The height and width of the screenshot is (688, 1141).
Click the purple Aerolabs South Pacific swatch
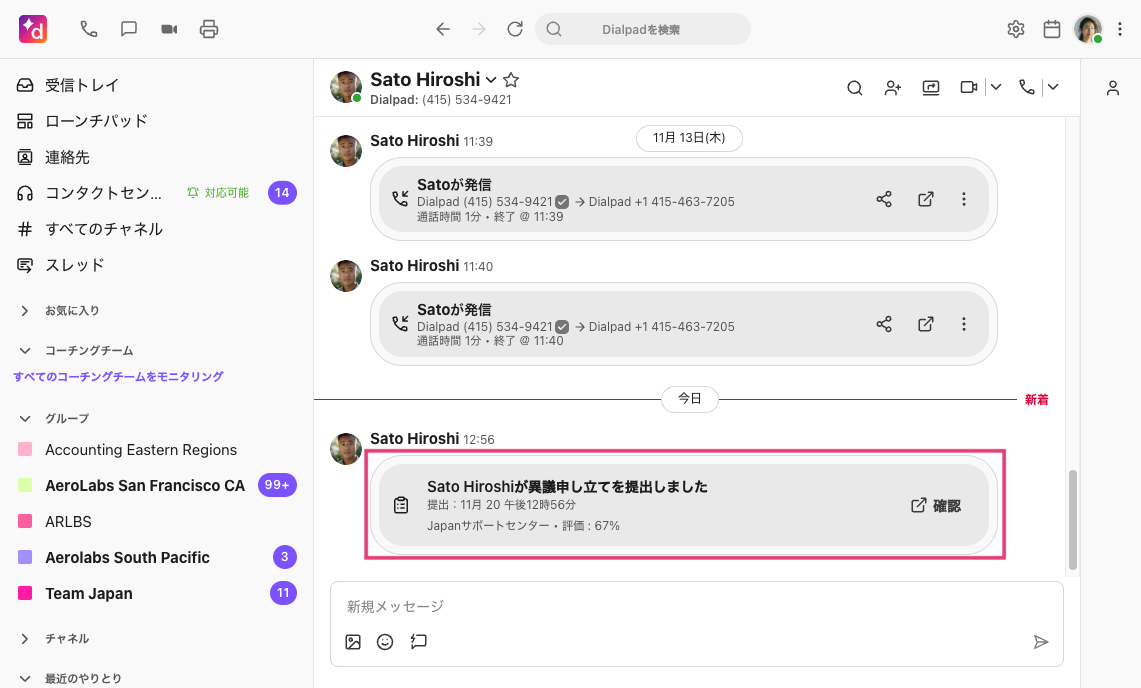25,558
